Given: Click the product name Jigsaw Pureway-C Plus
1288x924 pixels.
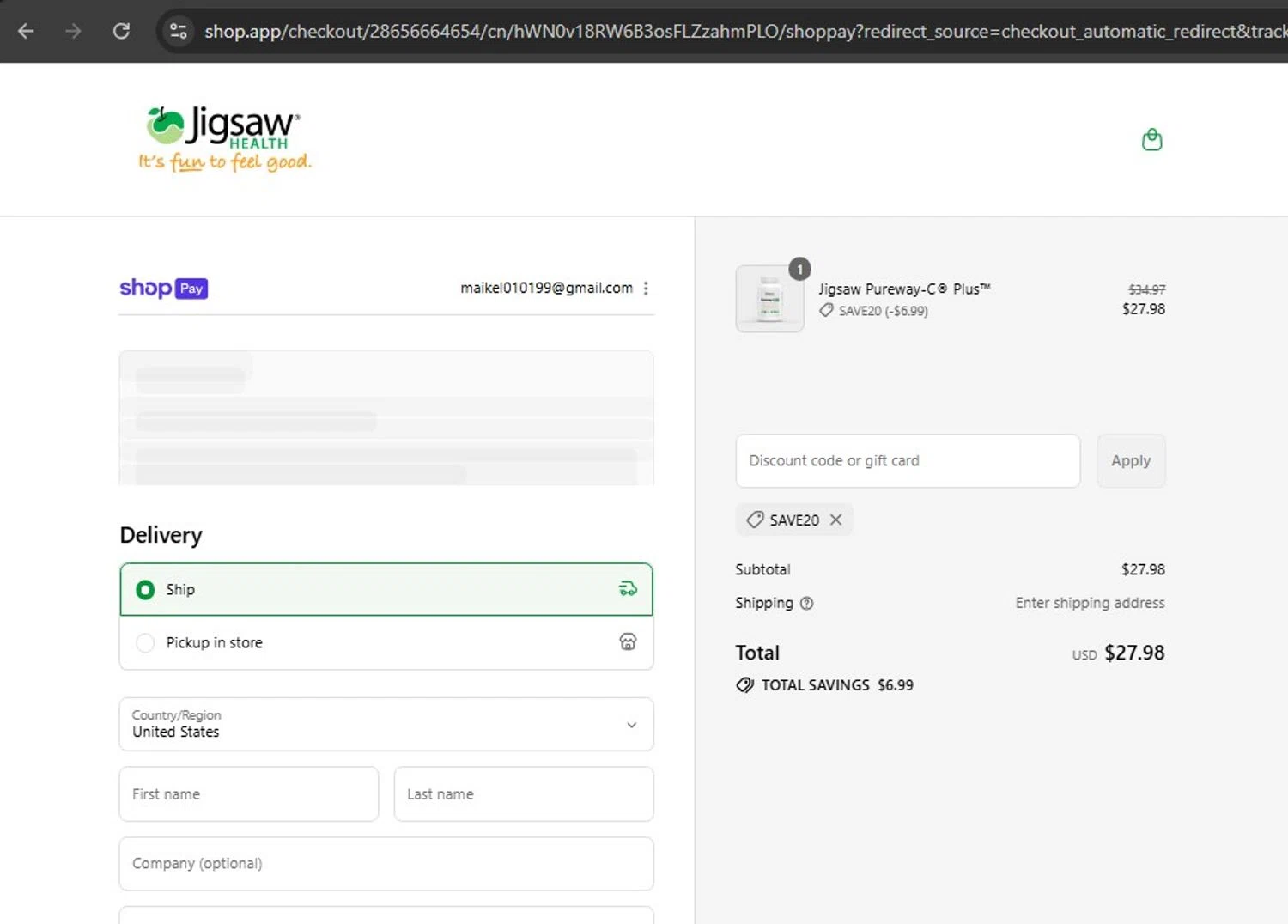Looking at the screenshot, I should point(904,289).
